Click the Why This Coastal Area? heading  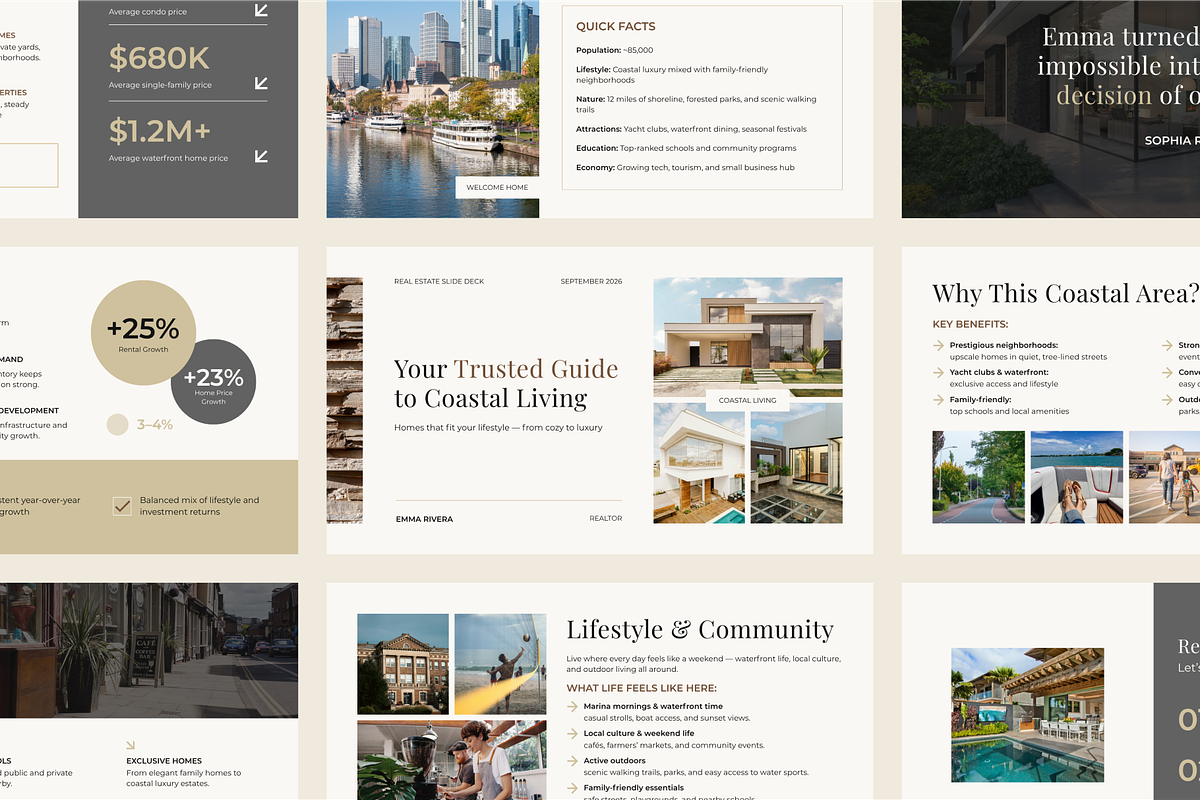pos(1065,294)
